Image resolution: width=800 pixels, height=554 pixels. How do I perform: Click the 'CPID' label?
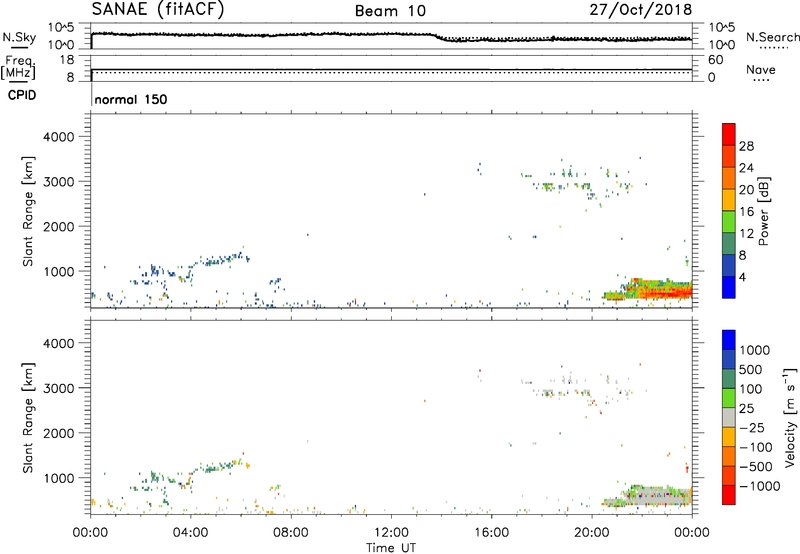coord(22,95)
